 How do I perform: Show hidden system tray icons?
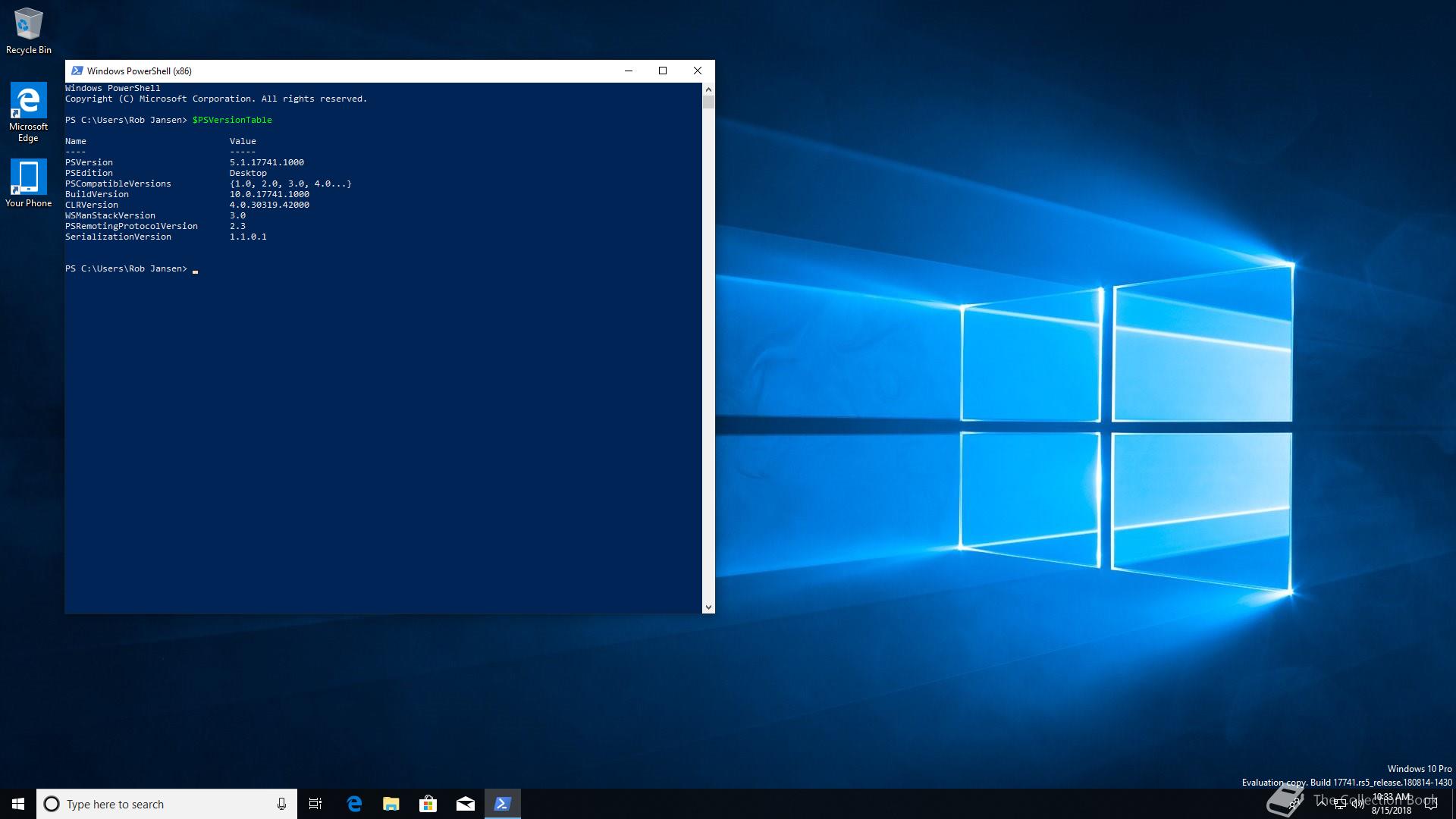click(x=1322, y=803)
